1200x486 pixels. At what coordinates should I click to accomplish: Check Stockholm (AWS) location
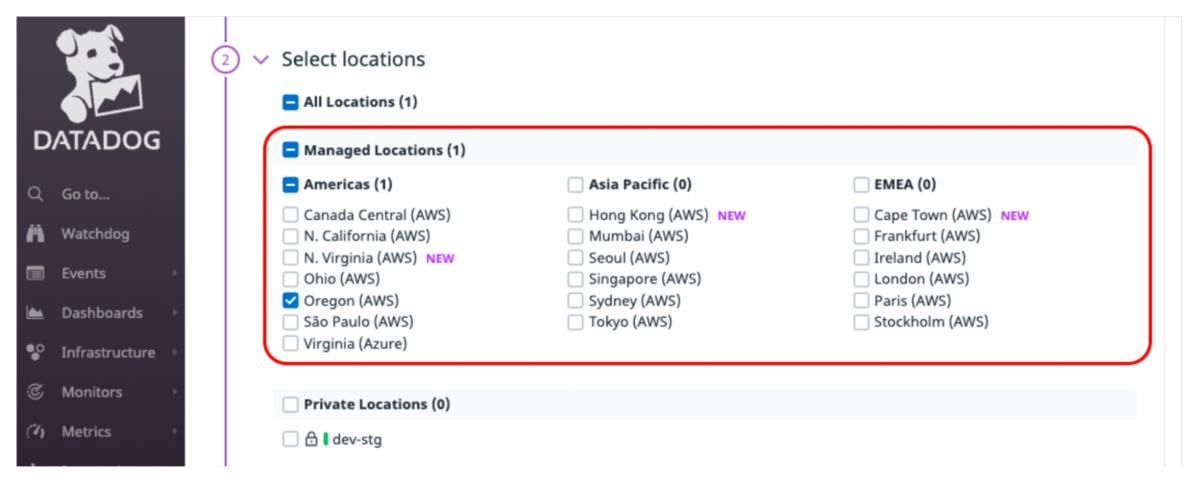pos(861,322)
